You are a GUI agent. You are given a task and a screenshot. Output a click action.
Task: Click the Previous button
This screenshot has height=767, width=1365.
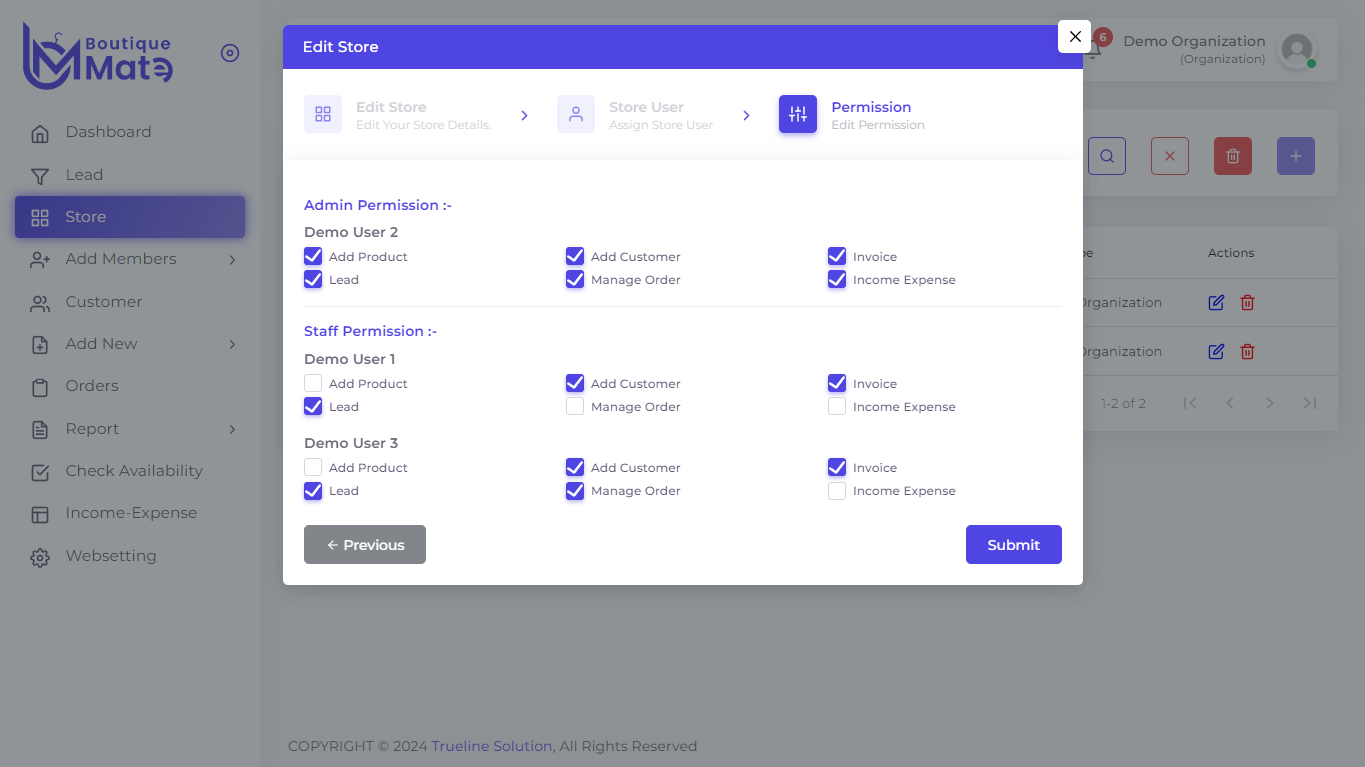365,544
